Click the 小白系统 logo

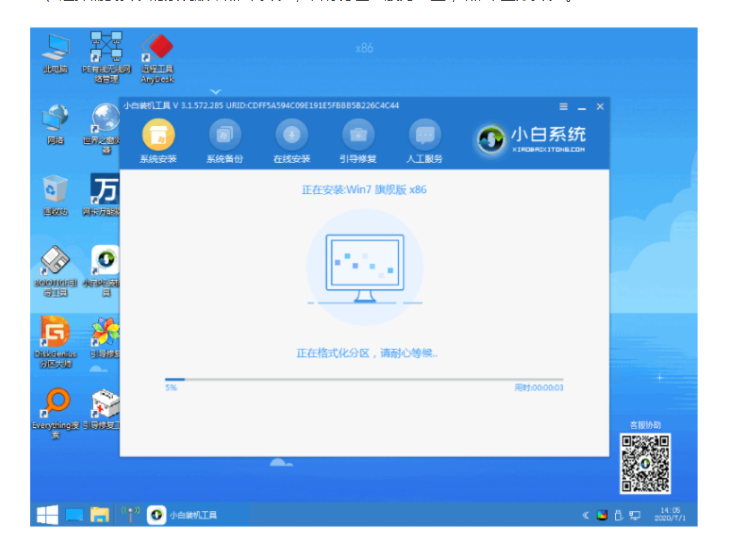(x=531, y=139)
